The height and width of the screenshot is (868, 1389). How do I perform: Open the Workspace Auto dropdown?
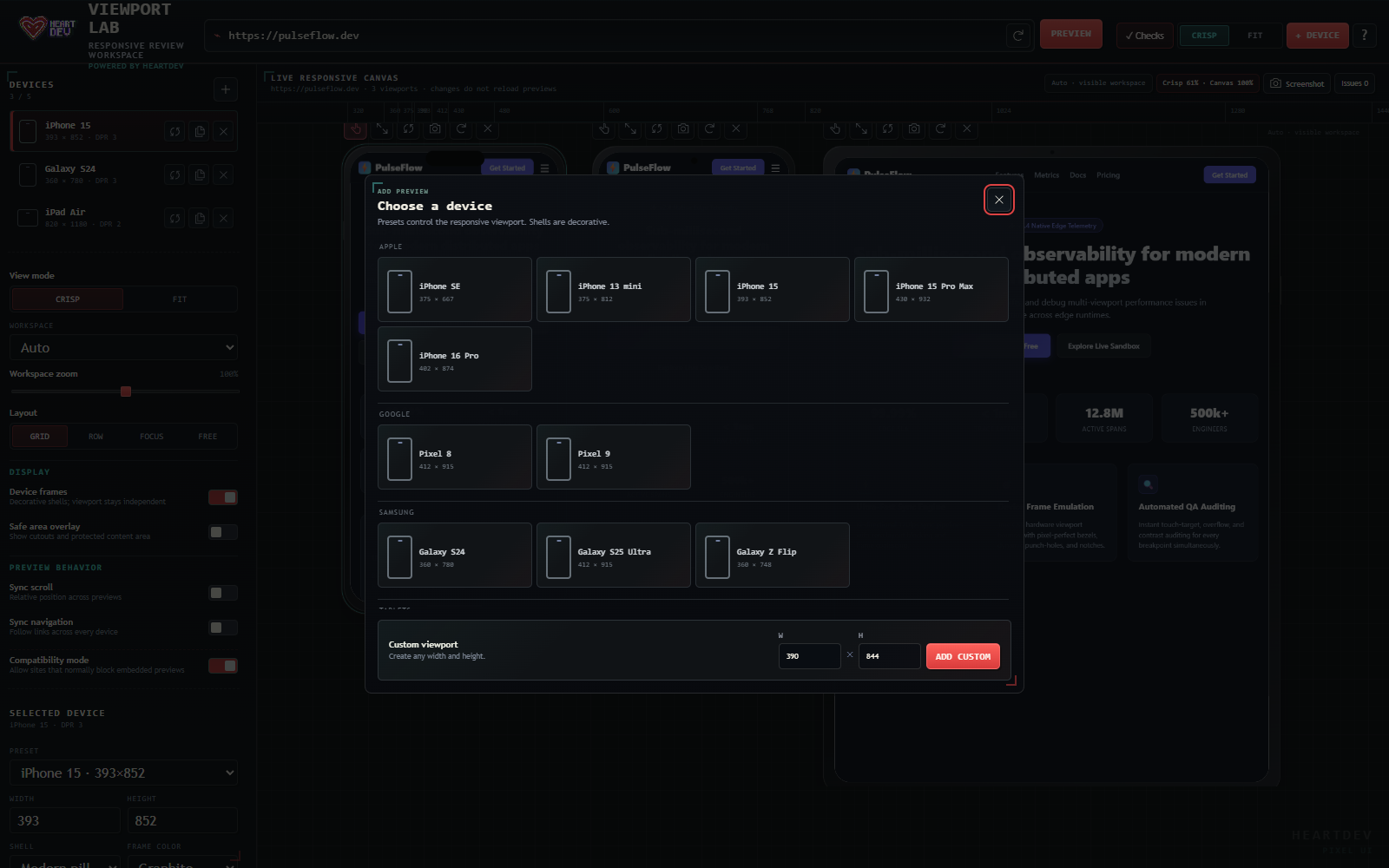coord(123,347)
